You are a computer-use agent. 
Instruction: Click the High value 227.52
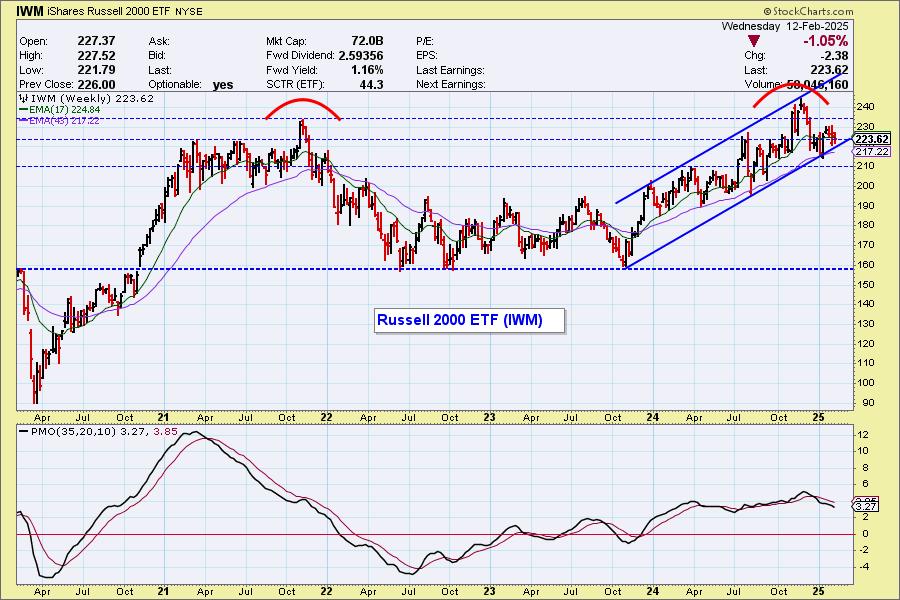(x=96, y=55)
